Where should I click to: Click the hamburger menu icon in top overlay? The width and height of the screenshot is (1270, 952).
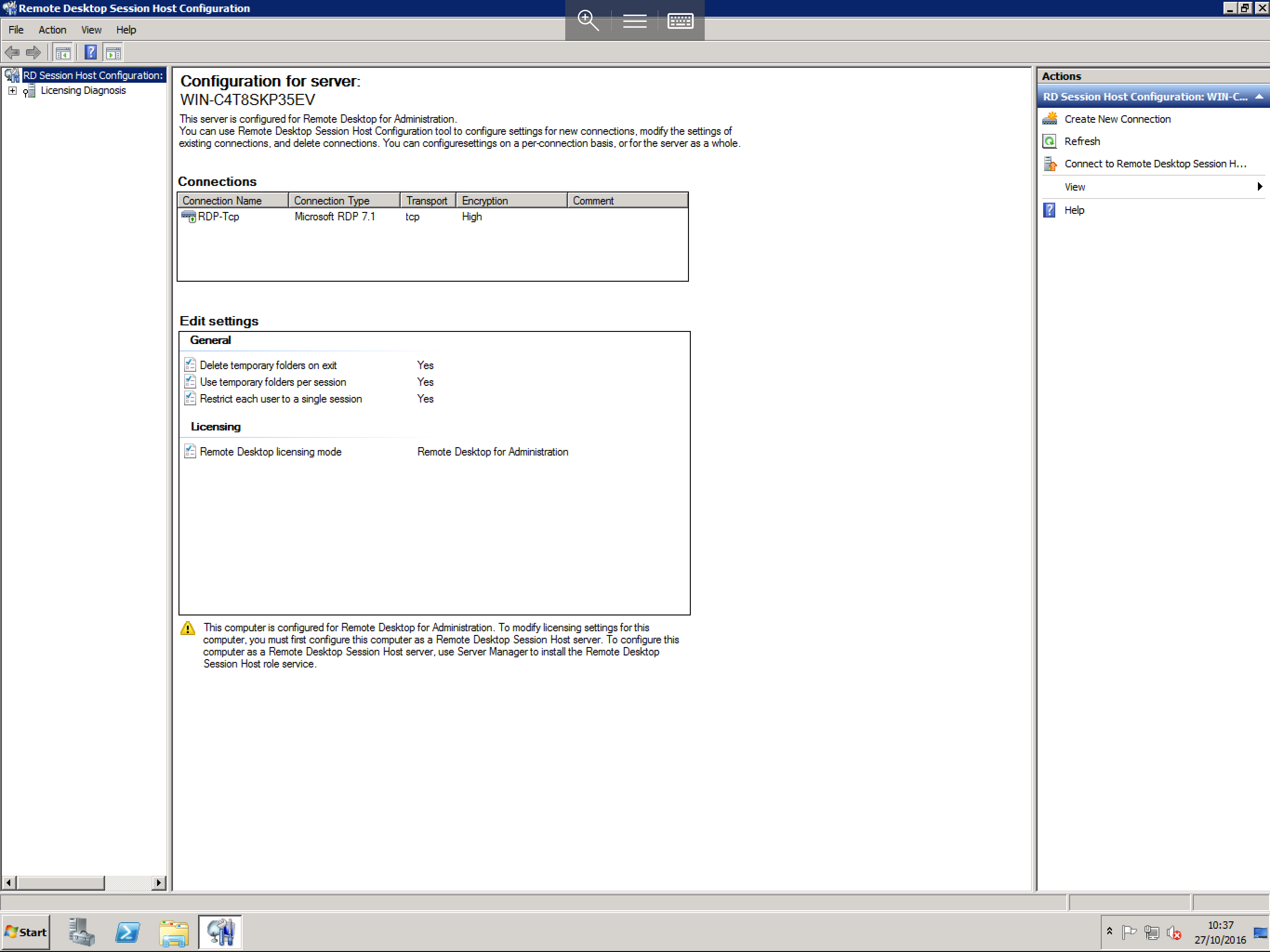pos(635,21)
